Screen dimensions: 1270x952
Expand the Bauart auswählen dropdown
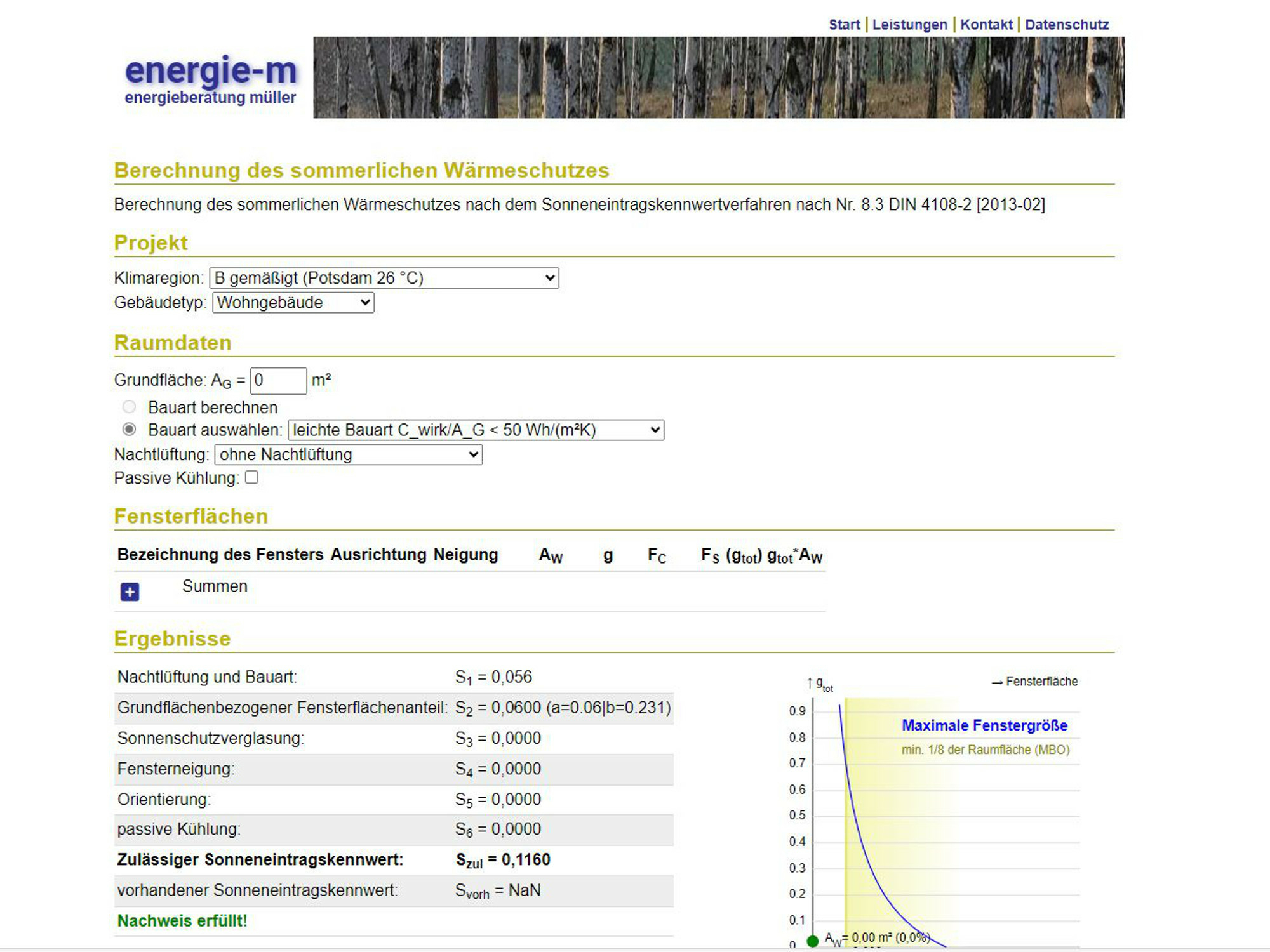[476, 430]
